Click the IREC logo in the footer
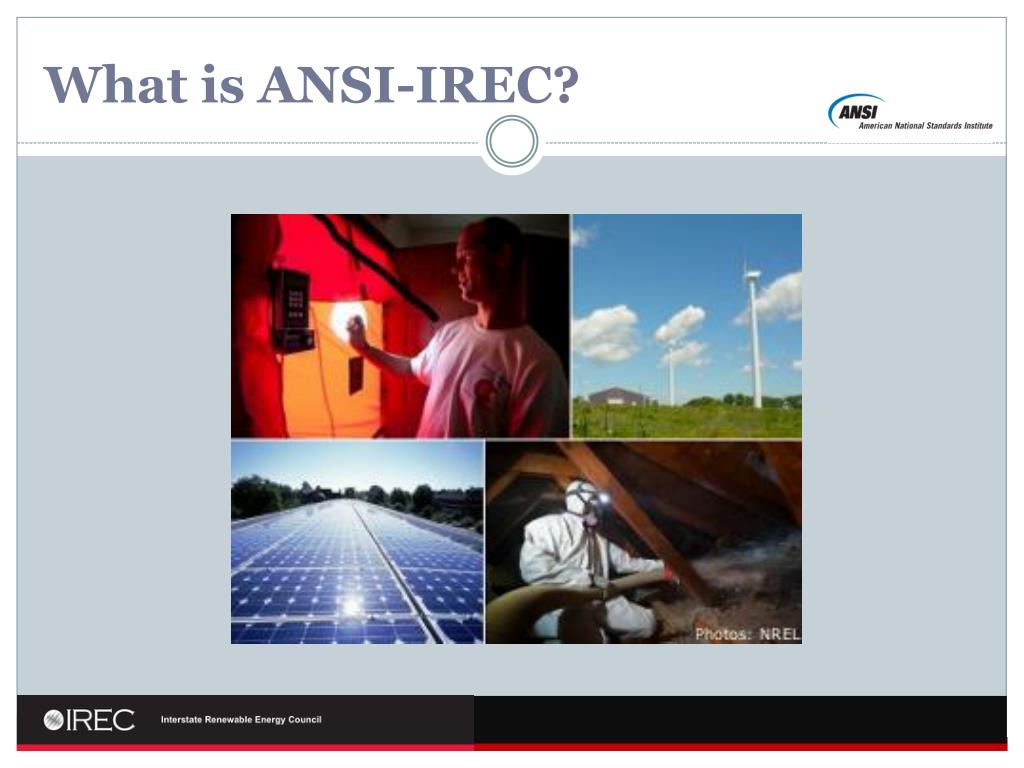The width and height of the screenshot is (1024, 768). click(89, 720)
